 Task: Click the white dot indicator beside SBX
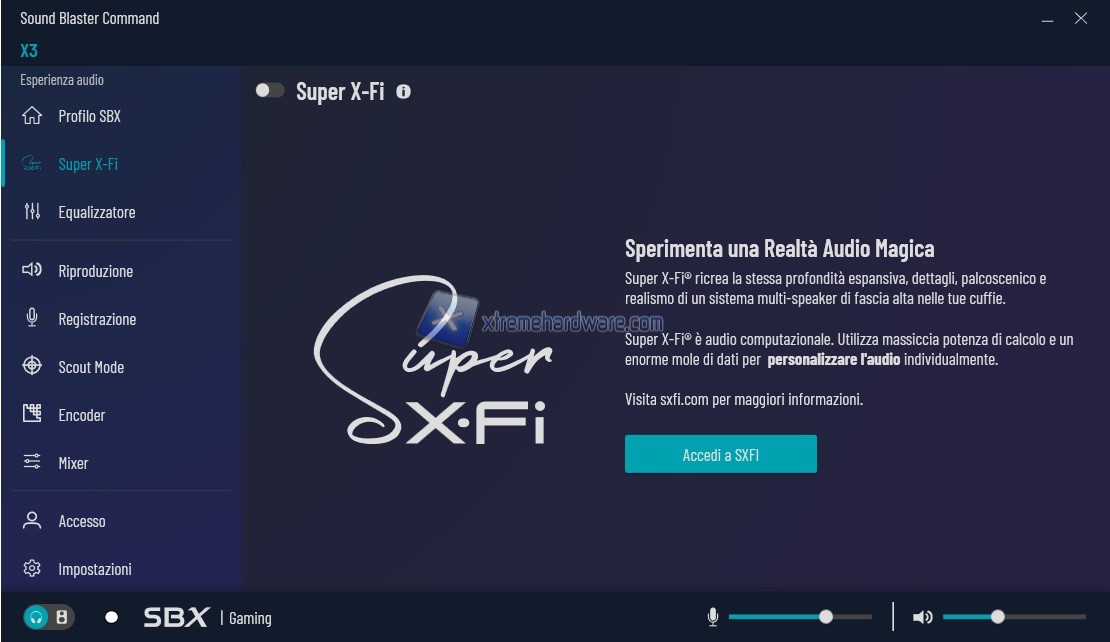tap(111, 617)
